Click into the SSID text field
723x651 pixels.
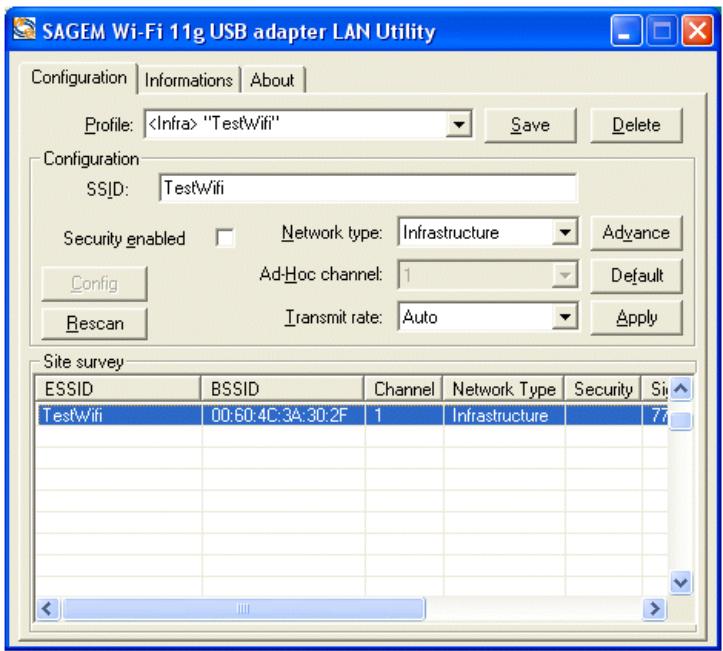pyautogui.click(x=368, y=188)
